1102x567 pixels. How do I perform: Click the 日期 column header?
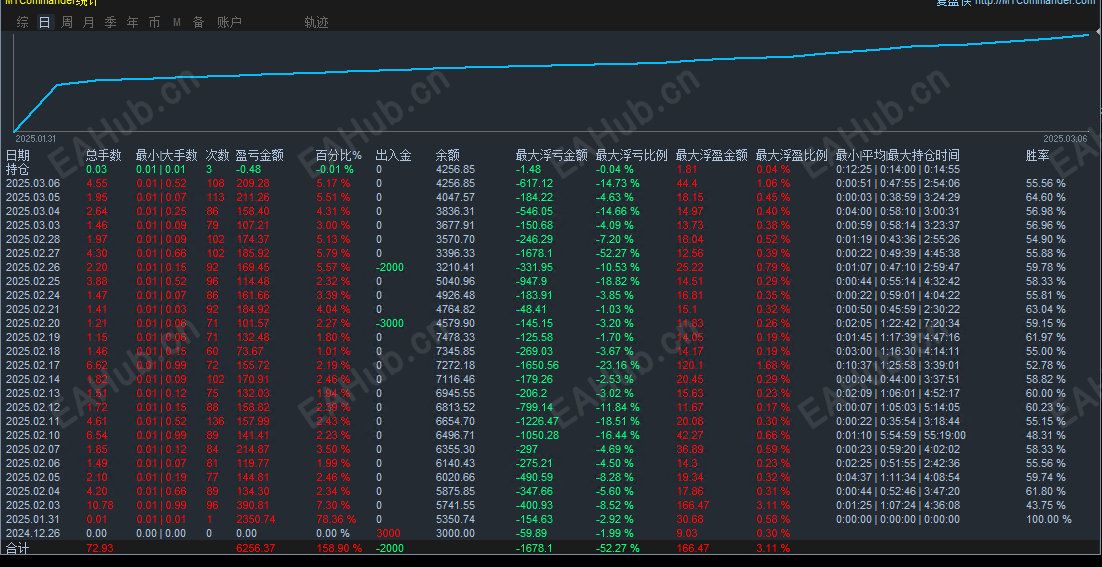(x=18, y=155)
